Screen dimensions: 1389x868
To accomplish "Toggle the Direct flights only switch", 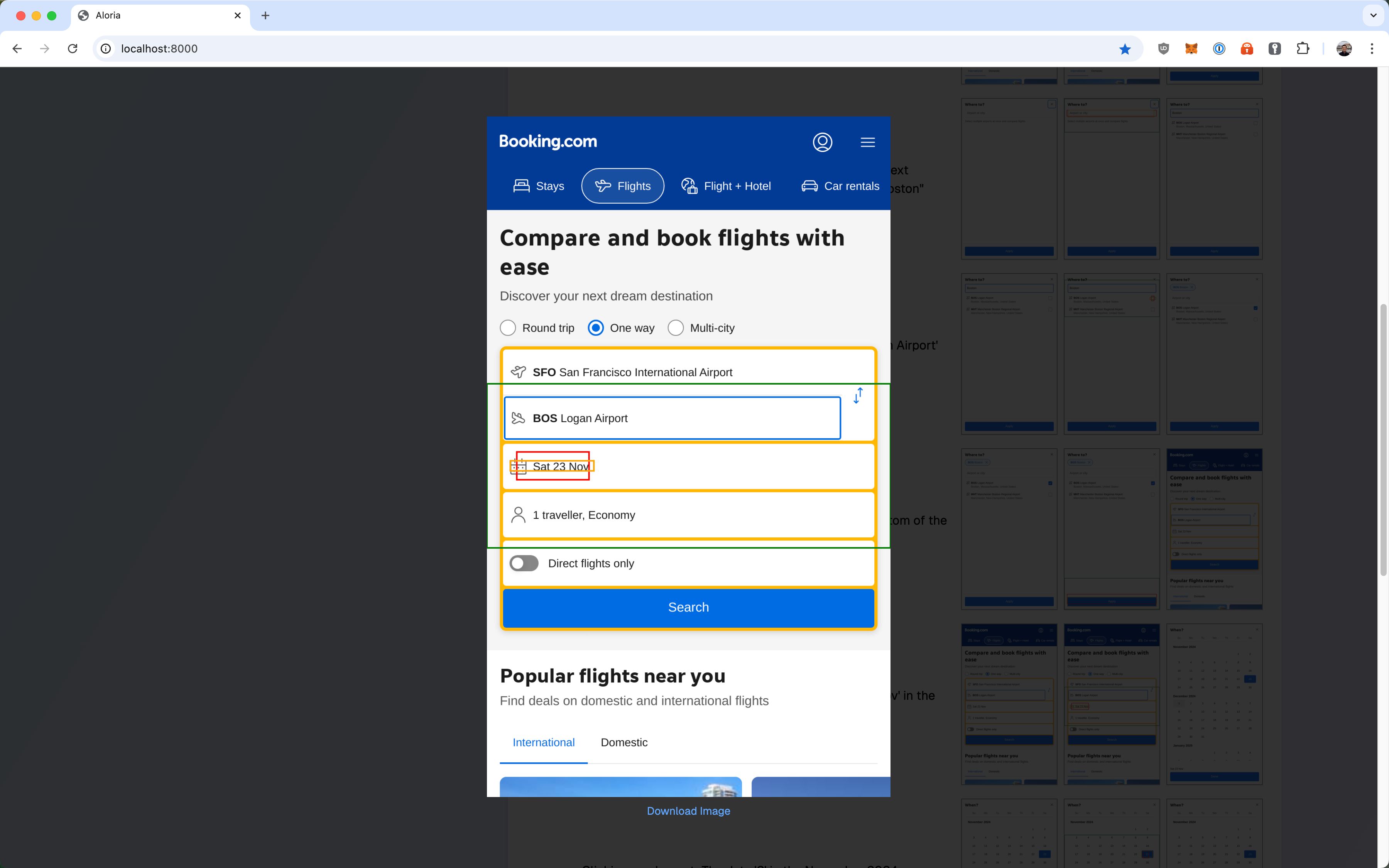I will point(524,562).
